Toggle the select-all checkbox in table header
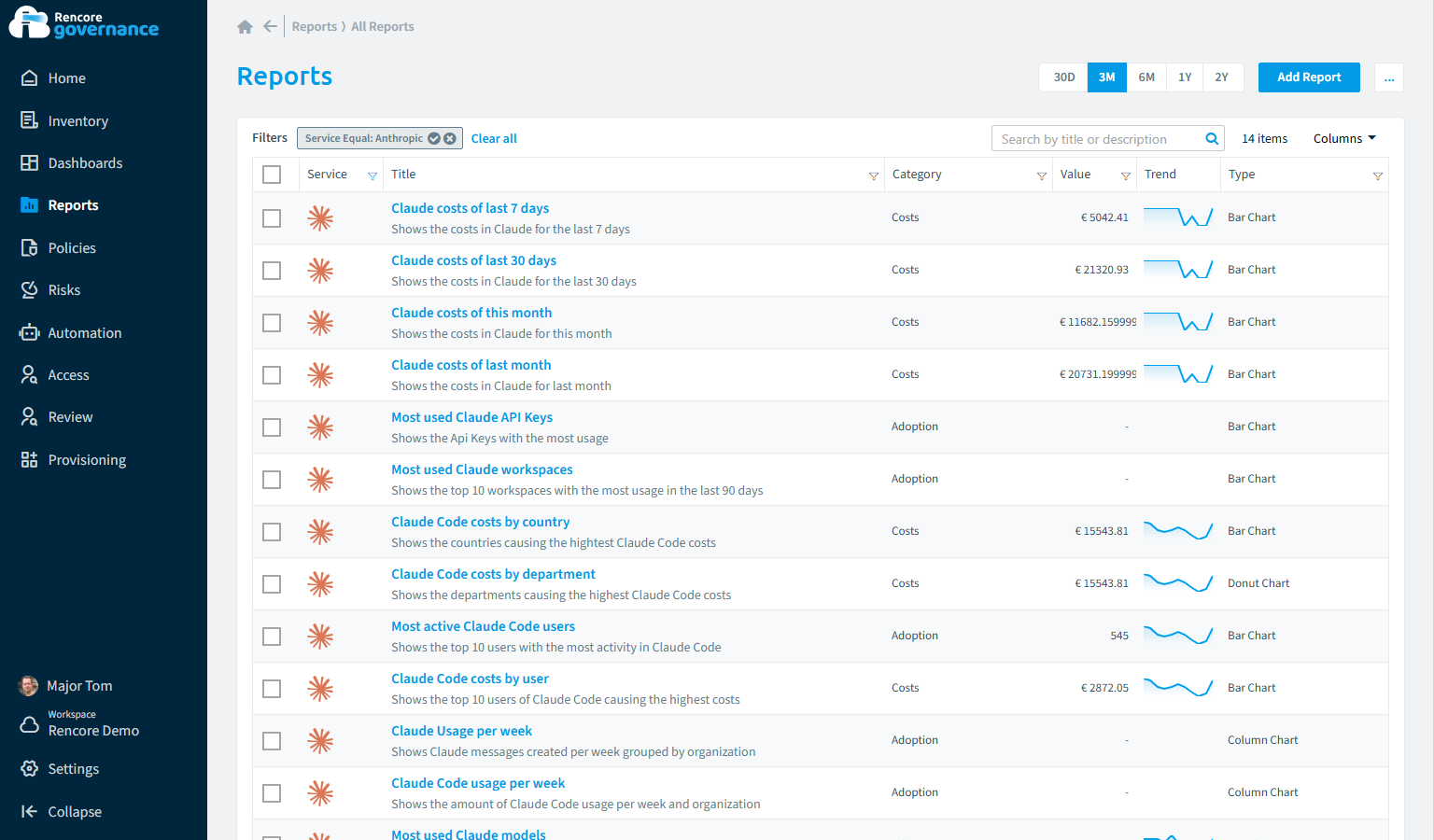 [272, 175]
